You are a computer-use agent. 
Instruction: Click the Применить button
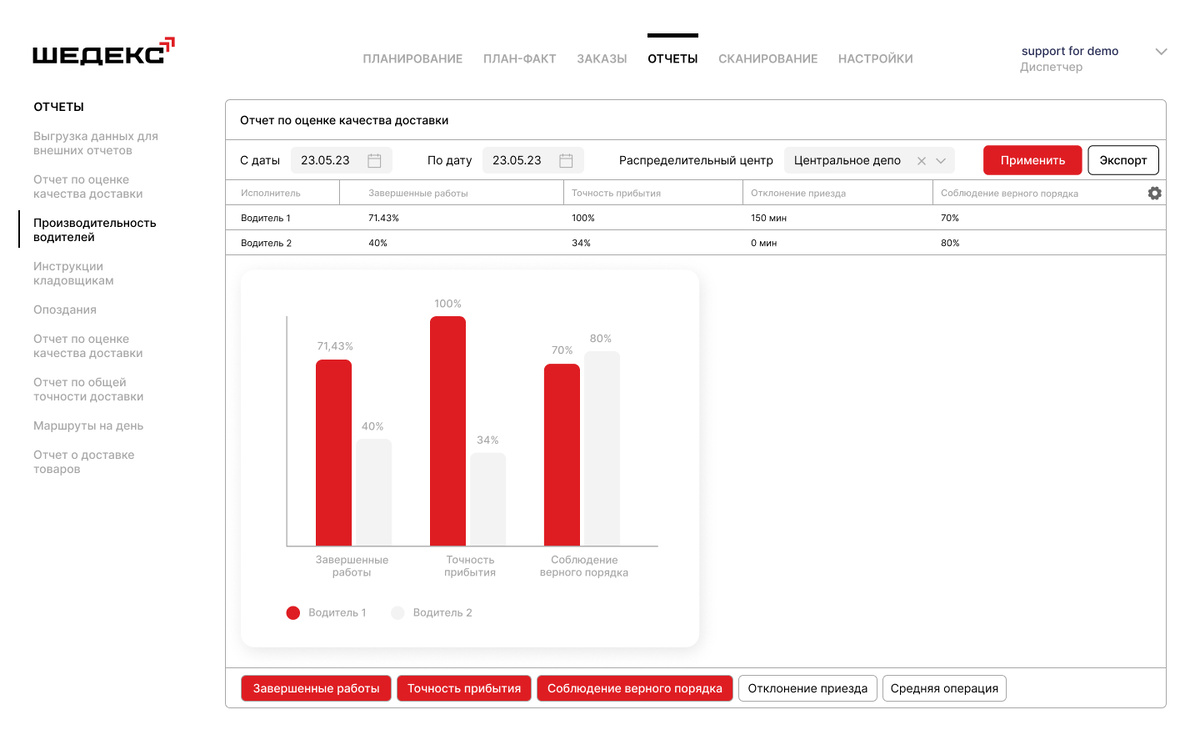coord(1032,160)
